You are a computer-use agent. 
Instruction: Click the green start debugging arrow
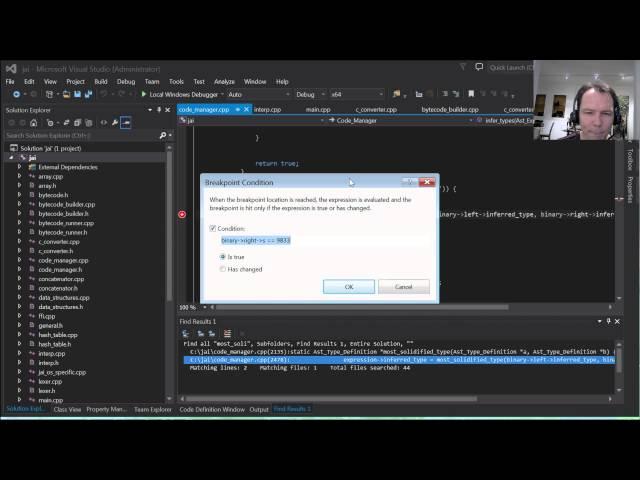coord(144,94)
